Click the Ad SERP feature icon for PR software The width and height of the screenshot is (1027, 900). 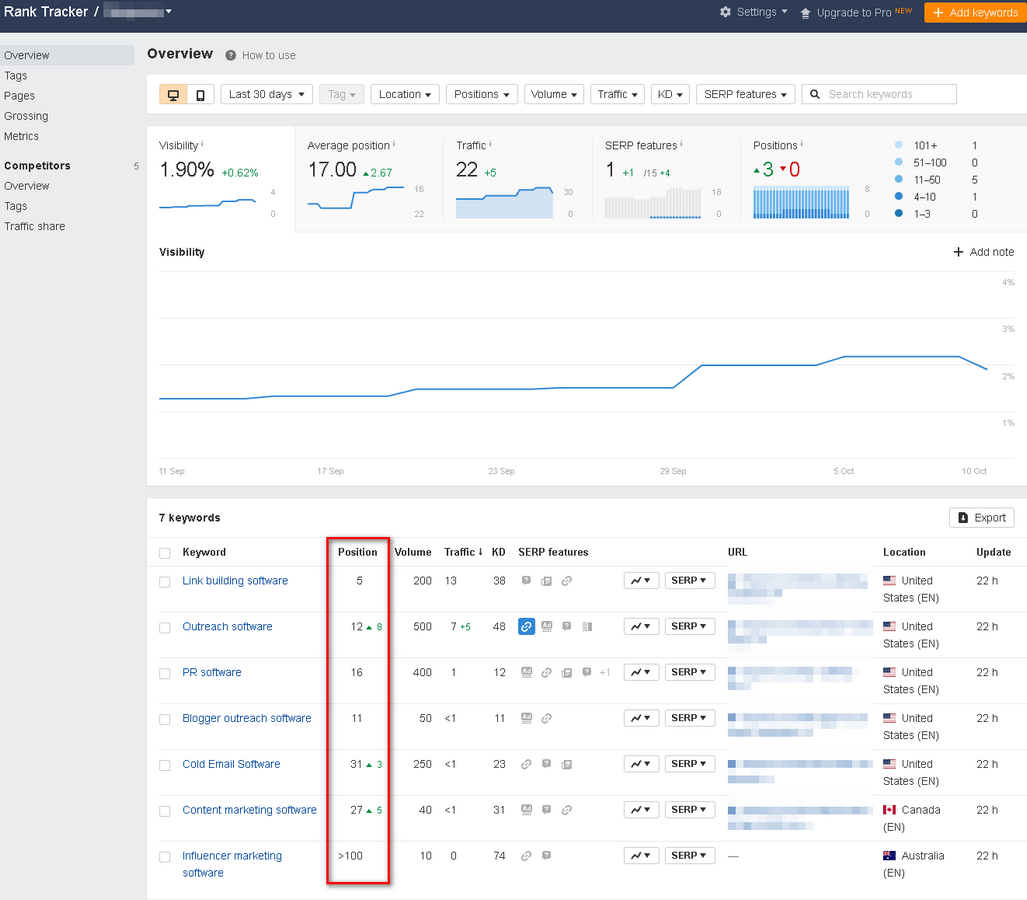(x=526, y=672)
